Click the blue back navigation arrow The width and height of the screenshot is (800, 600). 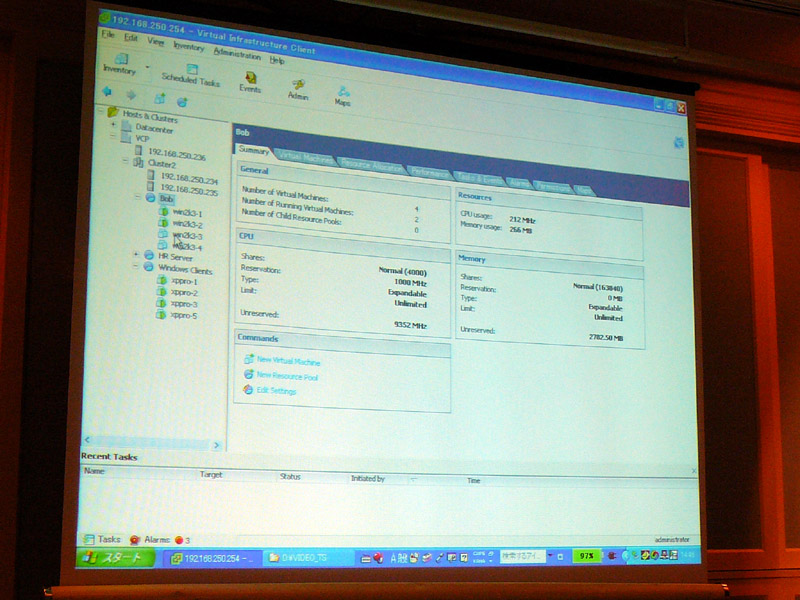pos(107,91)
